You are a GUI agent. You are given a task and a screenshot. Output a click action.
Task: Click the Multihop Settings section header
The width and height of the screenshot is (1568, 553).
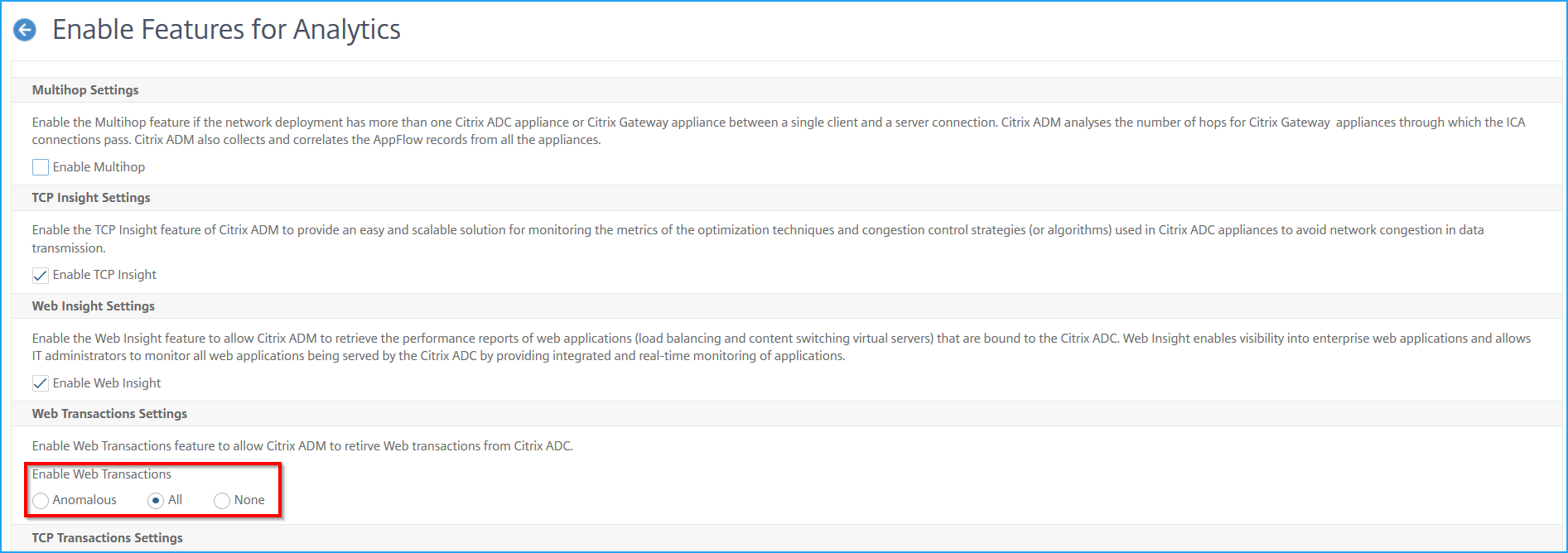(x=85, y=90)
